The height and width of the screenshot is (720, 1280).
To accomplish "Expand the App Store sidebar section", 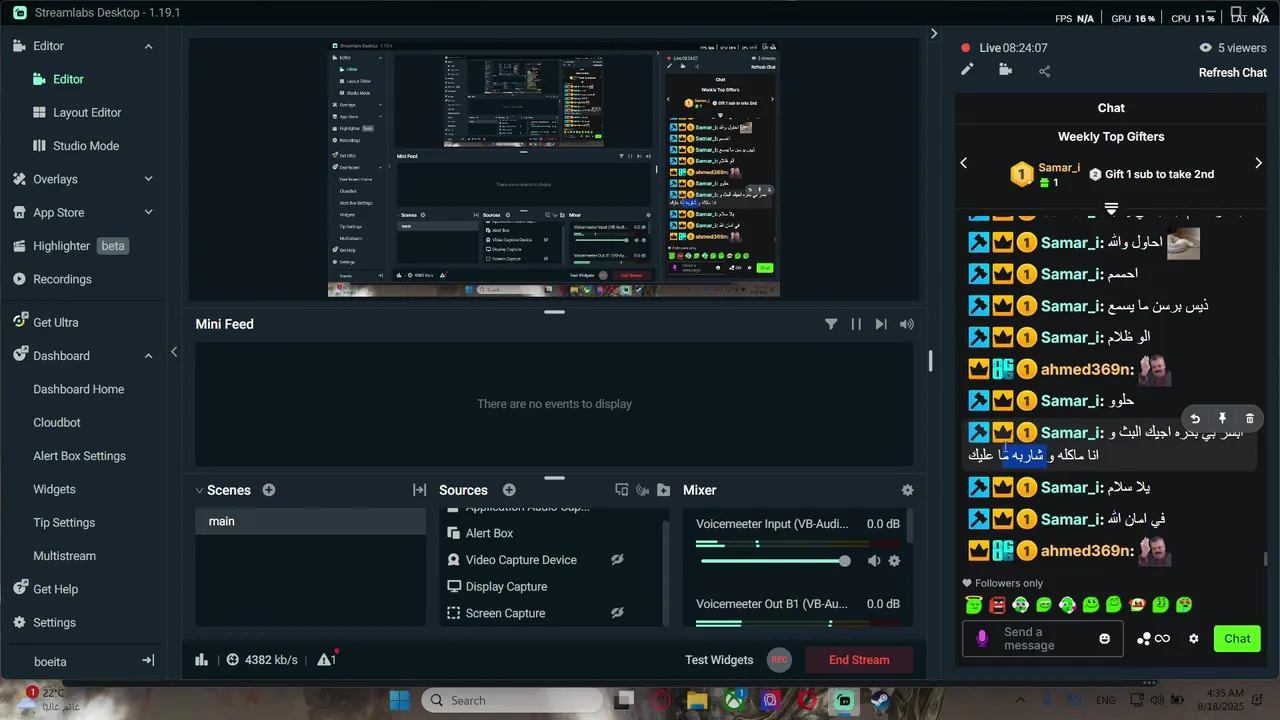I will (148, 212).
